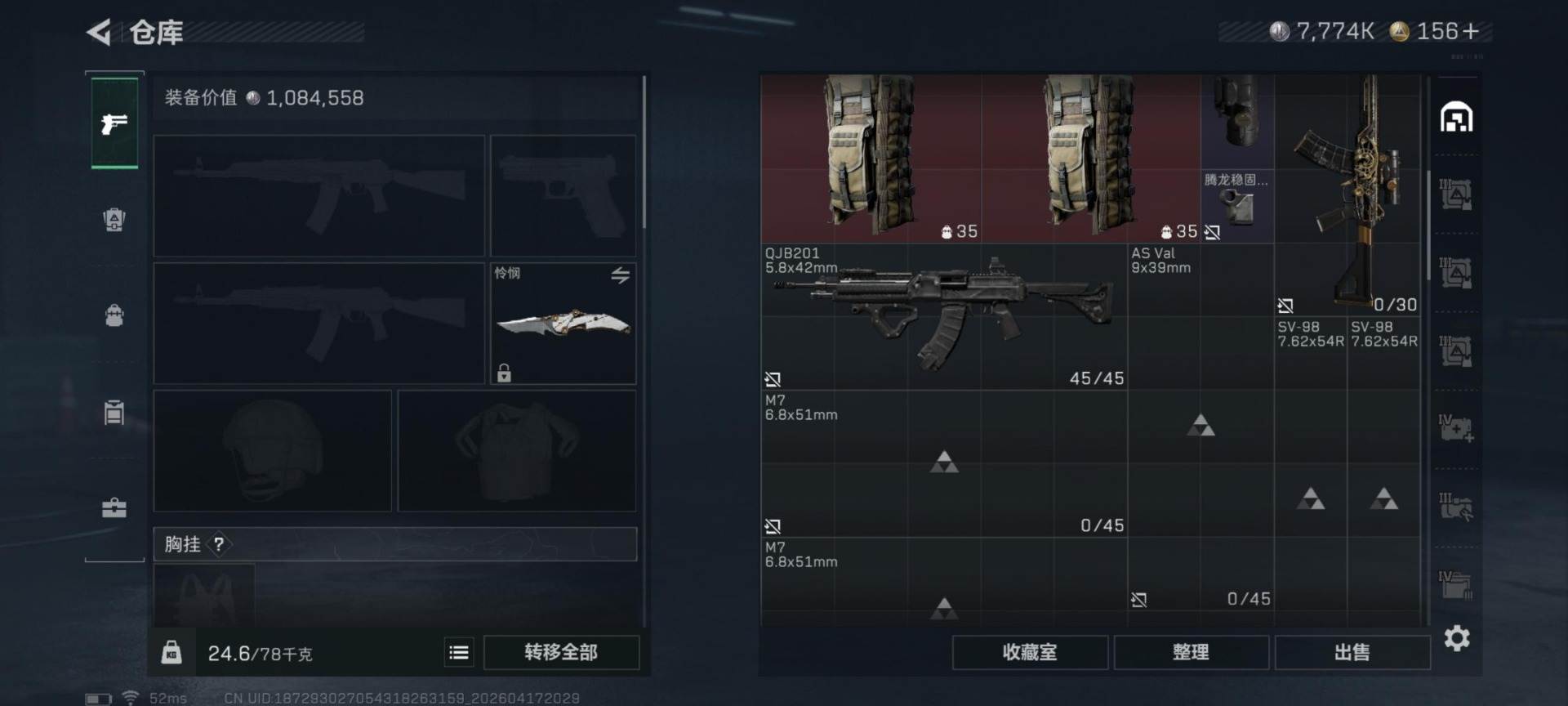Open the warehouse settings gear
This screenshot has height=706, width=1568.
[x=1457, y=638]
